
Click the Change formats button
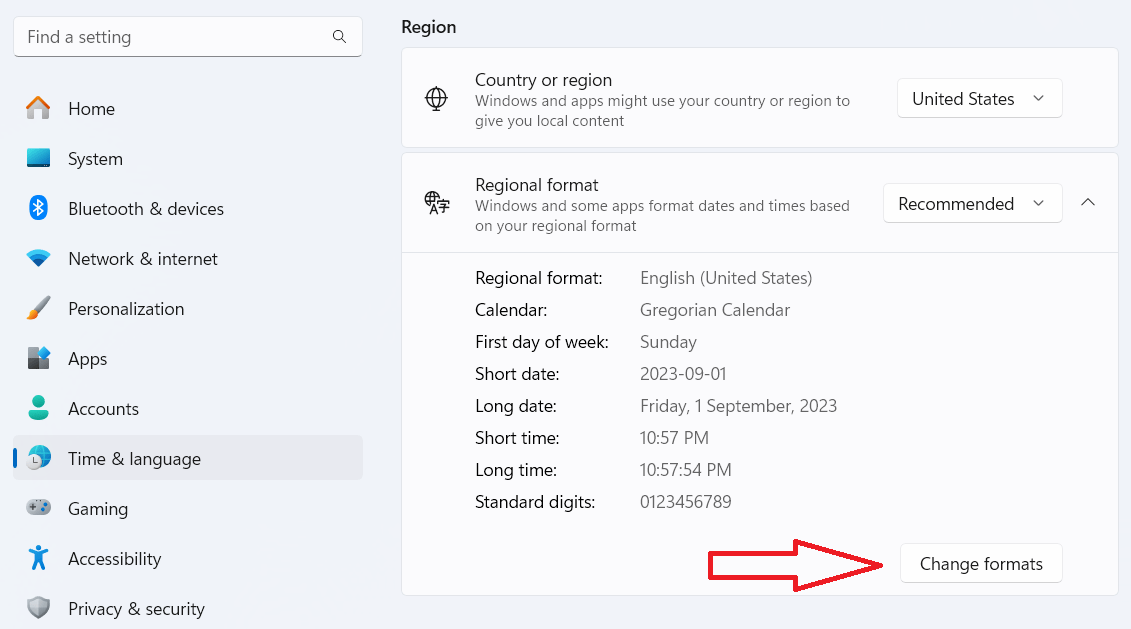pyautogui.click(x=981, y=563)
